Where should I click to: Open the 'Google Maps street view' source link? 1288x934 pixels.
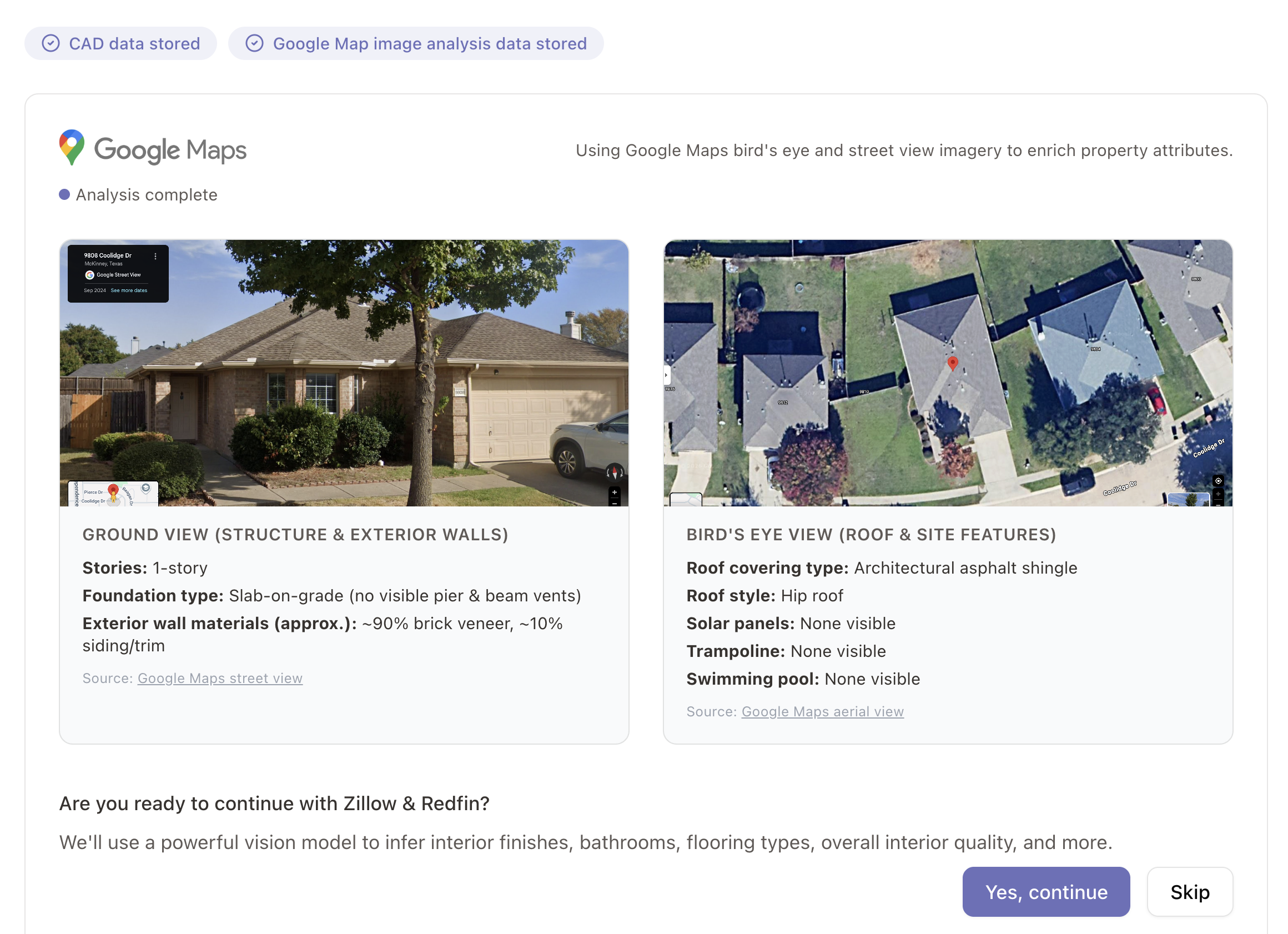click(x=220, y=679)
